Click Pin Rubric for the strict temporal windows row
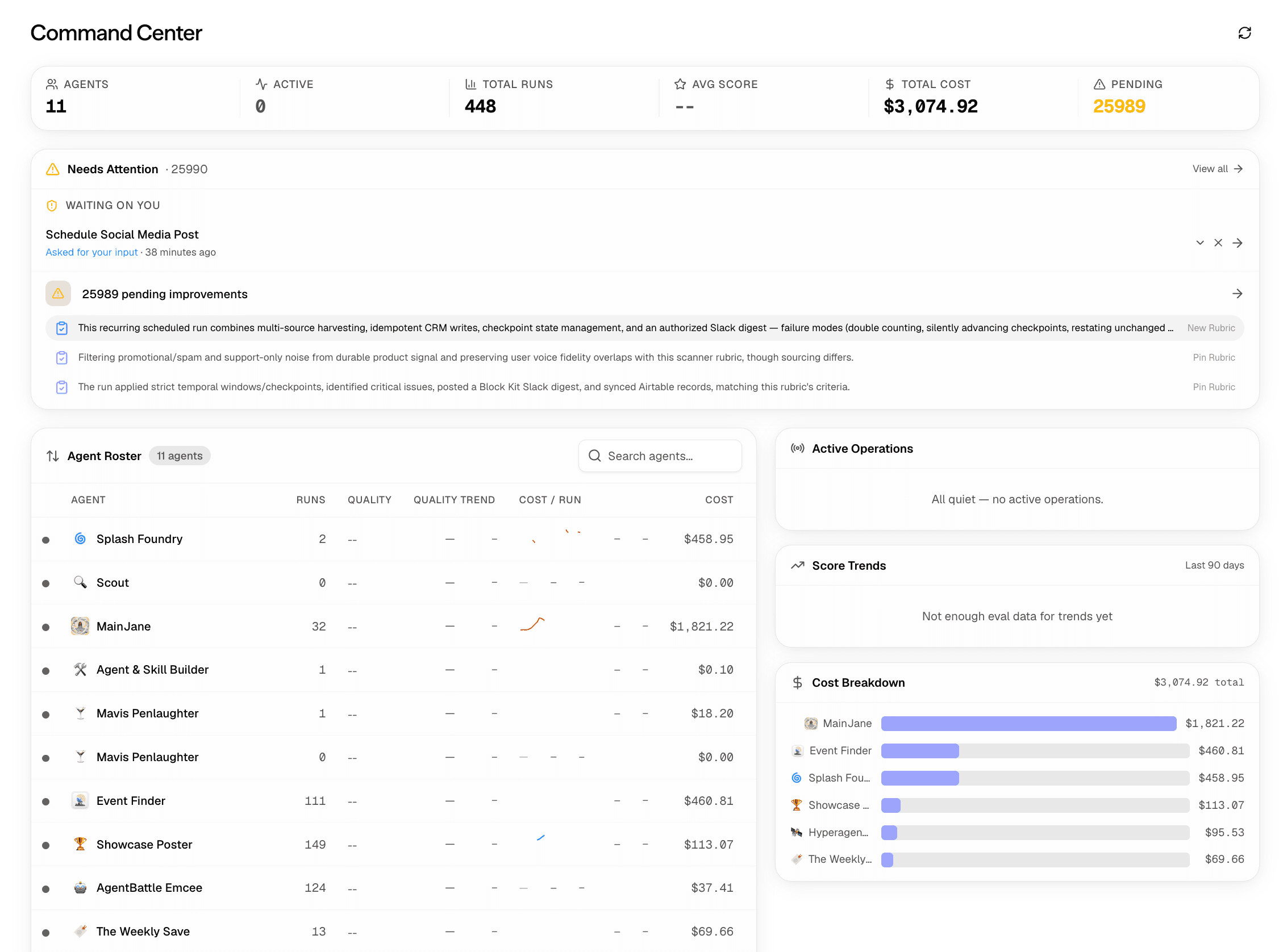 [1213, 387]
